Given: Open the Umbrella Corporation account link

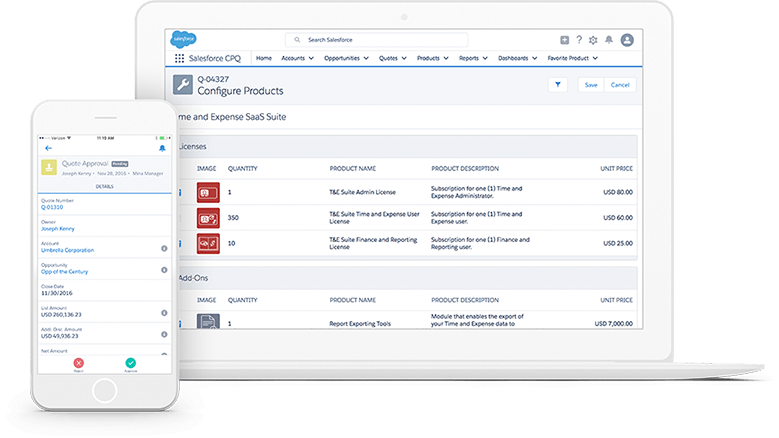Looking at the screenshot, I should 67,250.
